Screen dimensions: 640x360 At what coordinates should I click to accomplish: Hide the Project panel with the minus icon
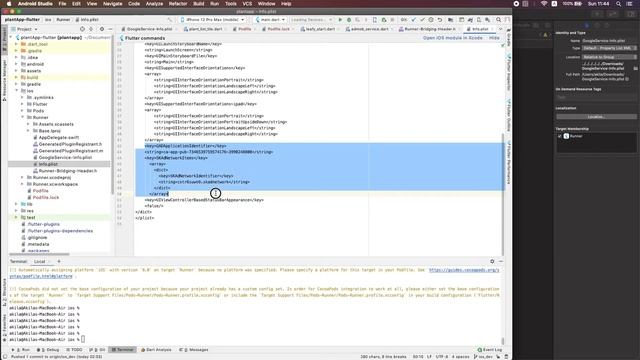[110, 29]
